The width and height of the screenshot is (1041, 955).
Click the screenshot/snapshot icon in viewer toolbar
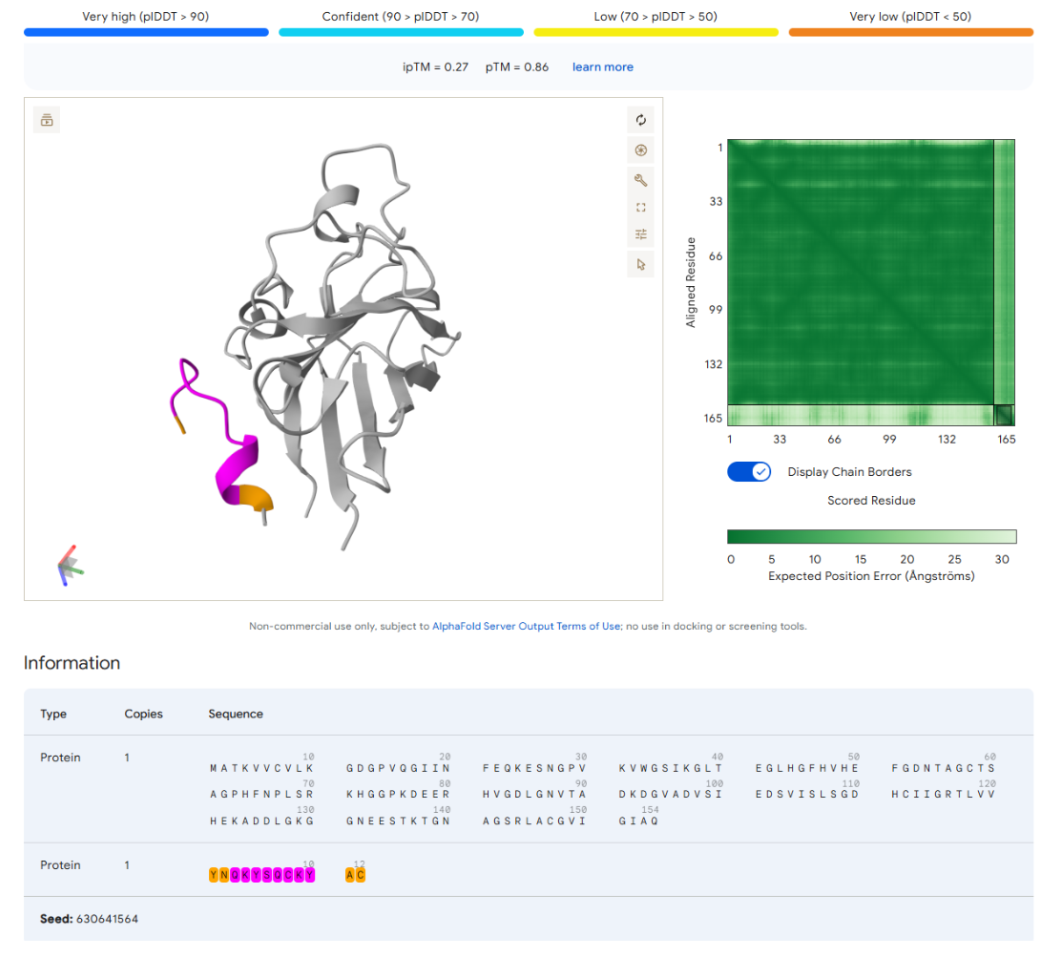[x=640, y=150]
